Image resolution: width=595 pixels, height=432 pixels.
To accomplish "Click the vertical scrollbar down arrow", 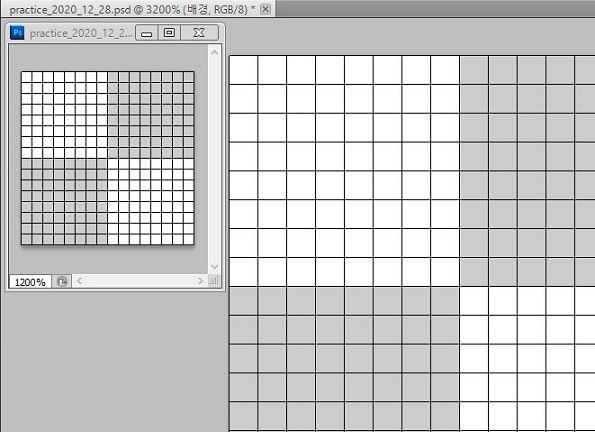I will pos(214,267).
